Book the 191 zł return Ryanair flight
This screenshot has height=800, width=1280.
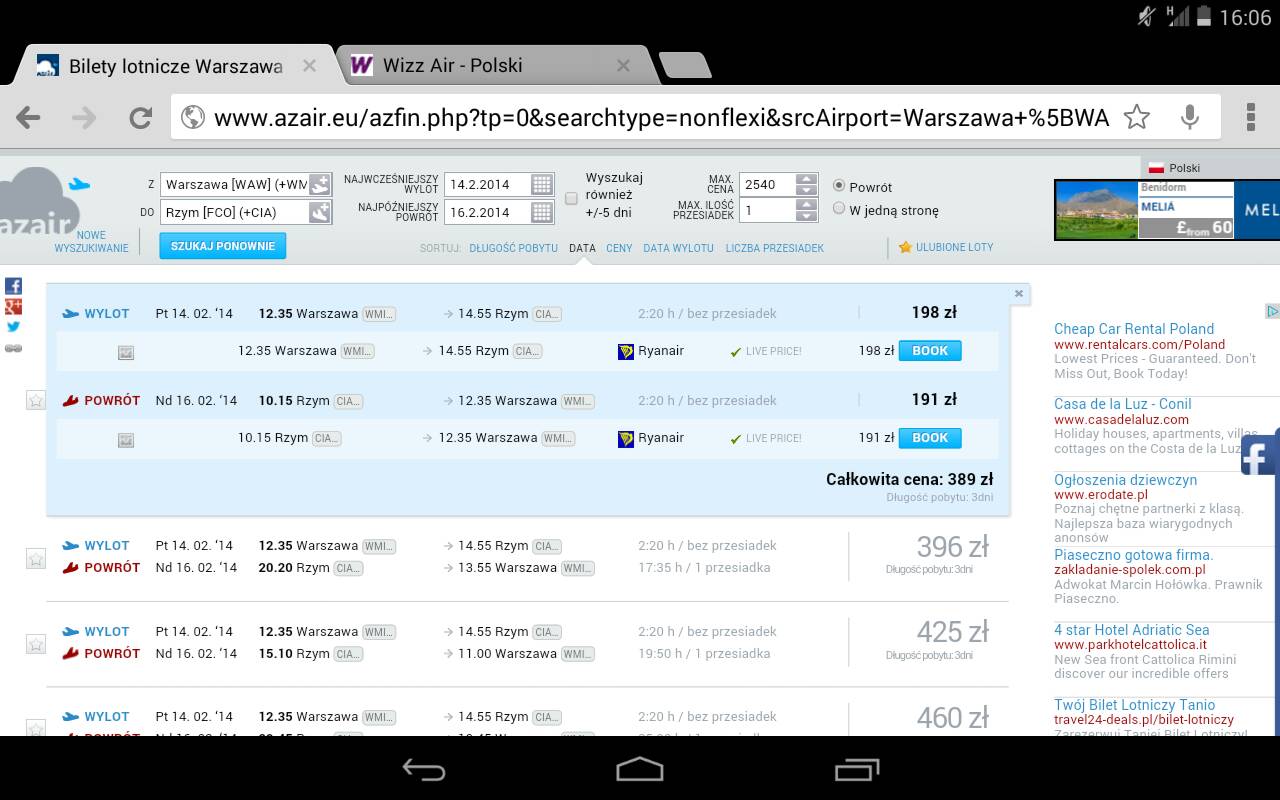pos(930,438)
